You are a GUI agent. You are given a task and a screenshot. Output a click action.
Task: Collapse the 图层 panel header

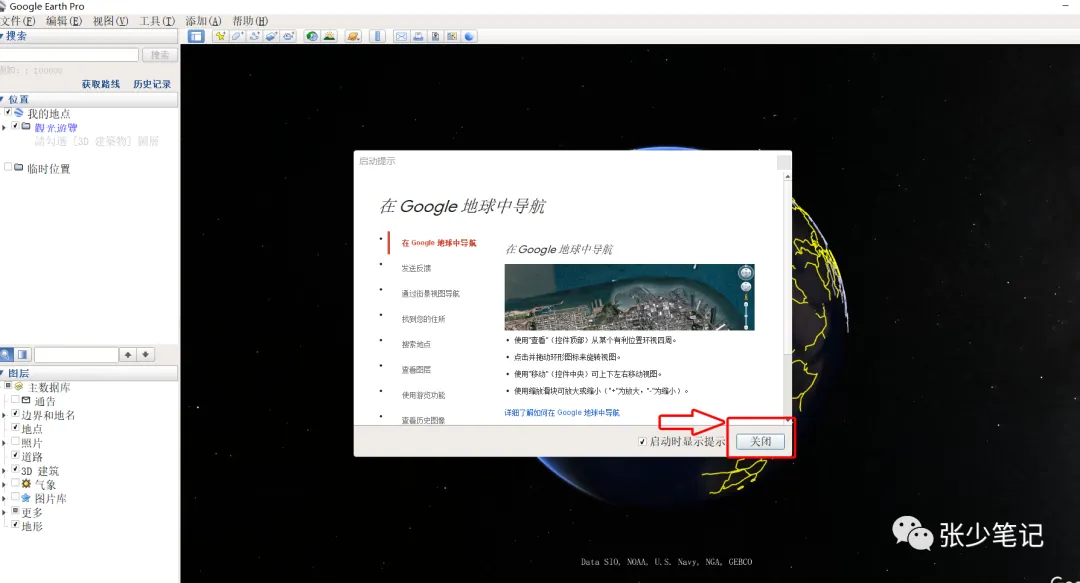[x=89, y=373]
